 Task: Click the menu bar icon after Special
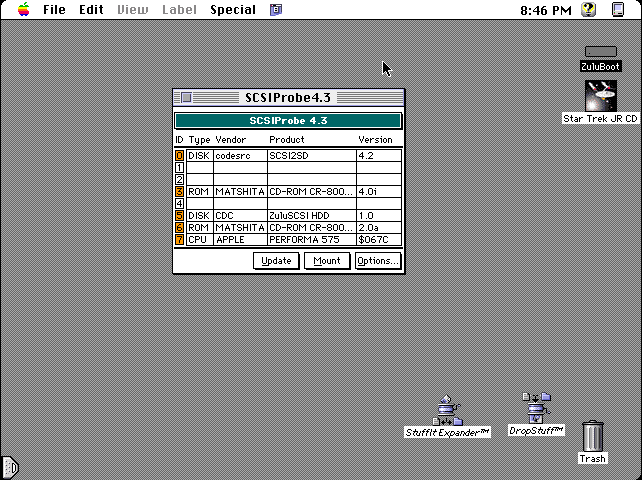[x=276, y=9]
